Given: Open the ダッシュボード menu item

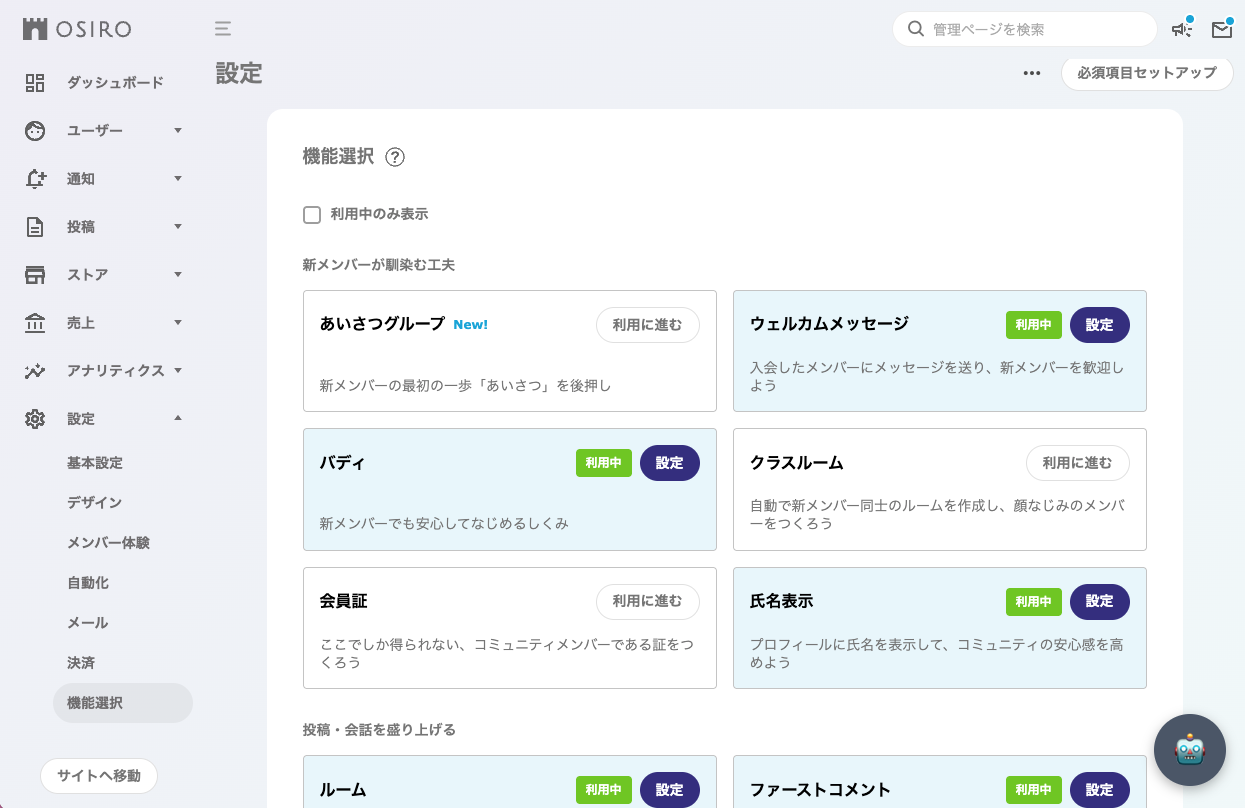Looking at the screenshot, I should (x=115, y=82).
